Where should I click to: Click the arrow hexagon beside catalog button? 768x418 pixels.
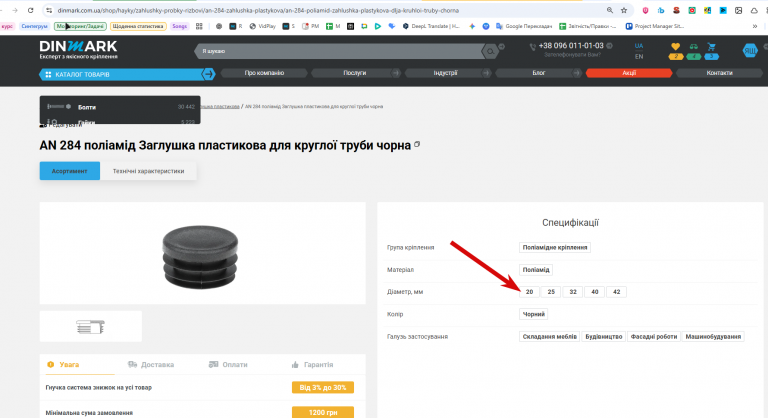coord(208,74)
